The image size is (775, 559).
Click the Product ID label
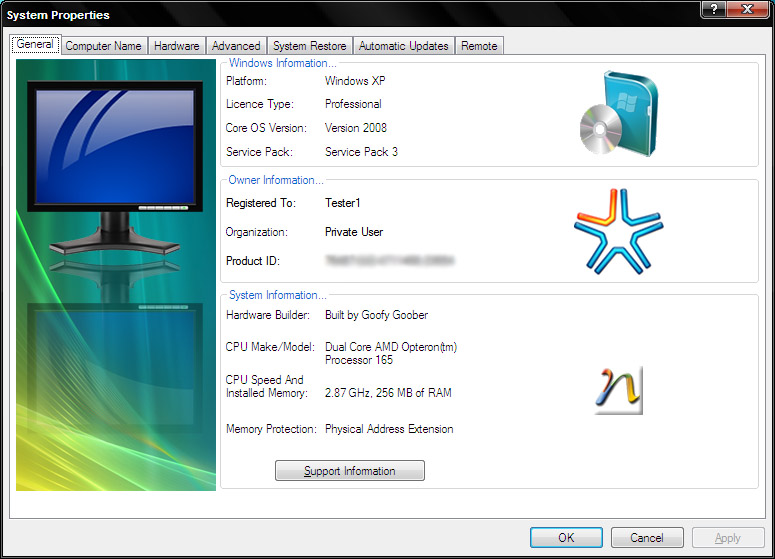coord(253,260)
